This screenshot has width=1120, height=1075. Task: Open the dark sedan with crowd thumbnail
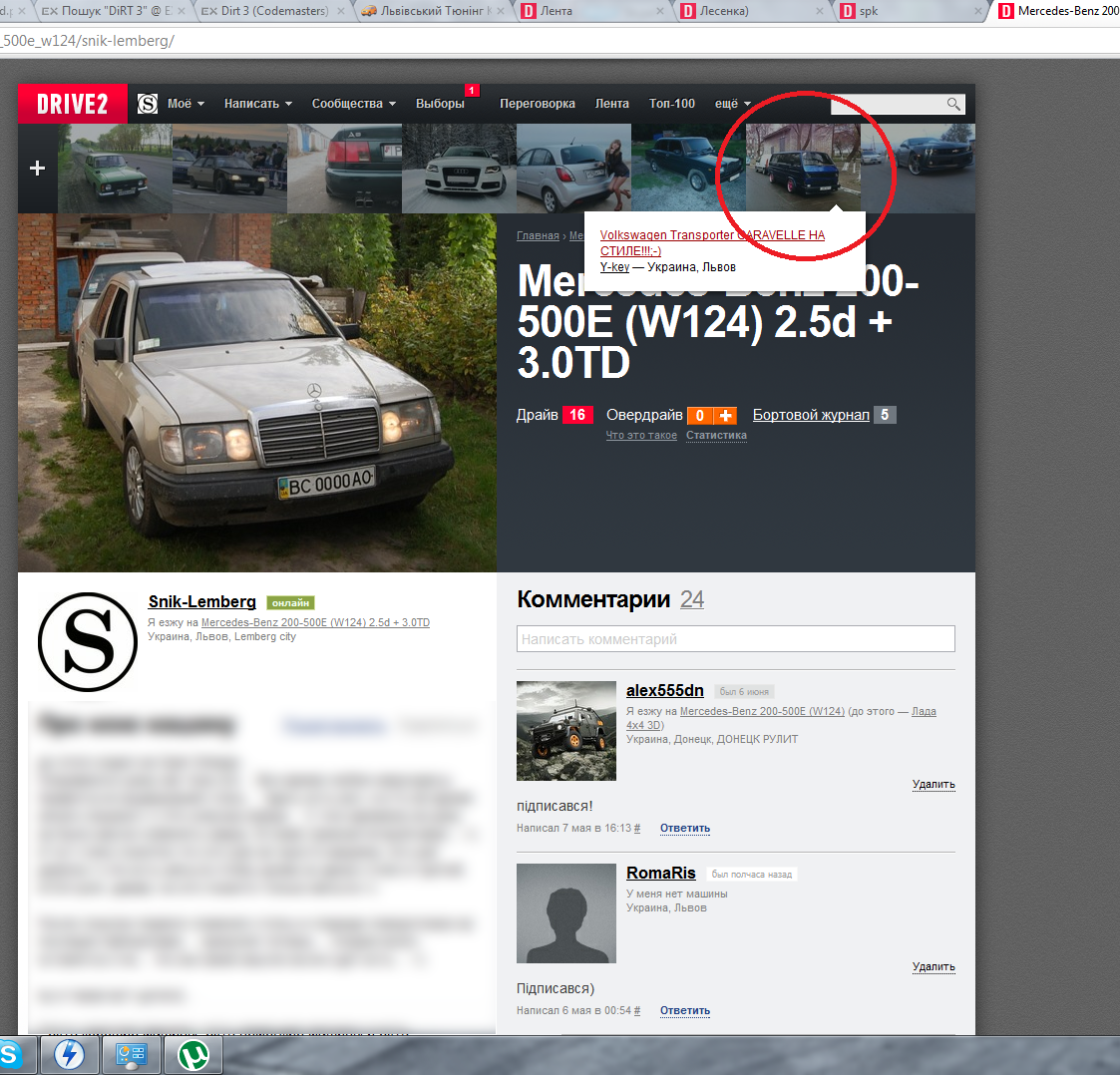[x=229, y=169]
